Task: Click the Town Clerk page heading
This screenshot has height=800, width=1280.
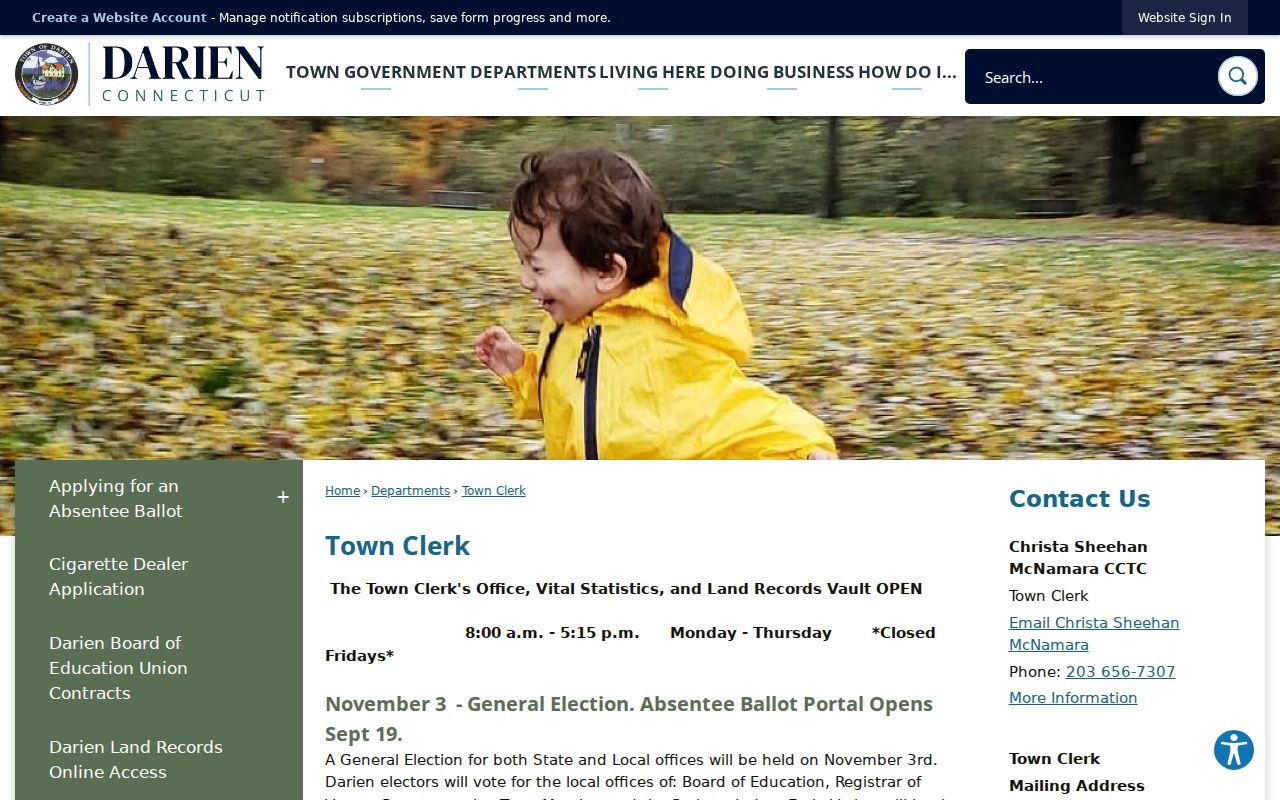Action: [x=397, y=546]
